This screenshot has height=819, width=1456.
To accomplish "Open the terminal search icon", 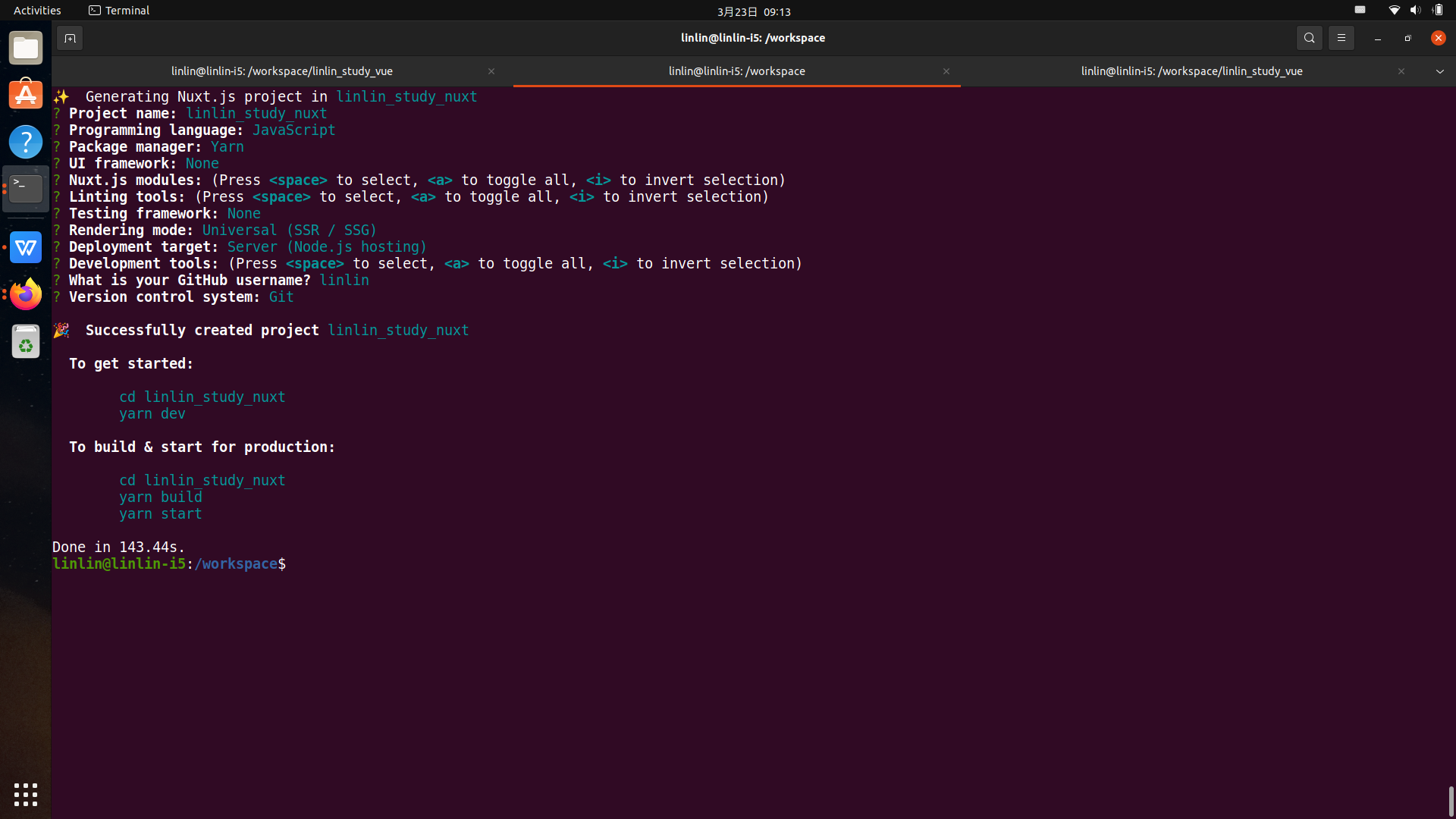I will tap(1309, 38).
